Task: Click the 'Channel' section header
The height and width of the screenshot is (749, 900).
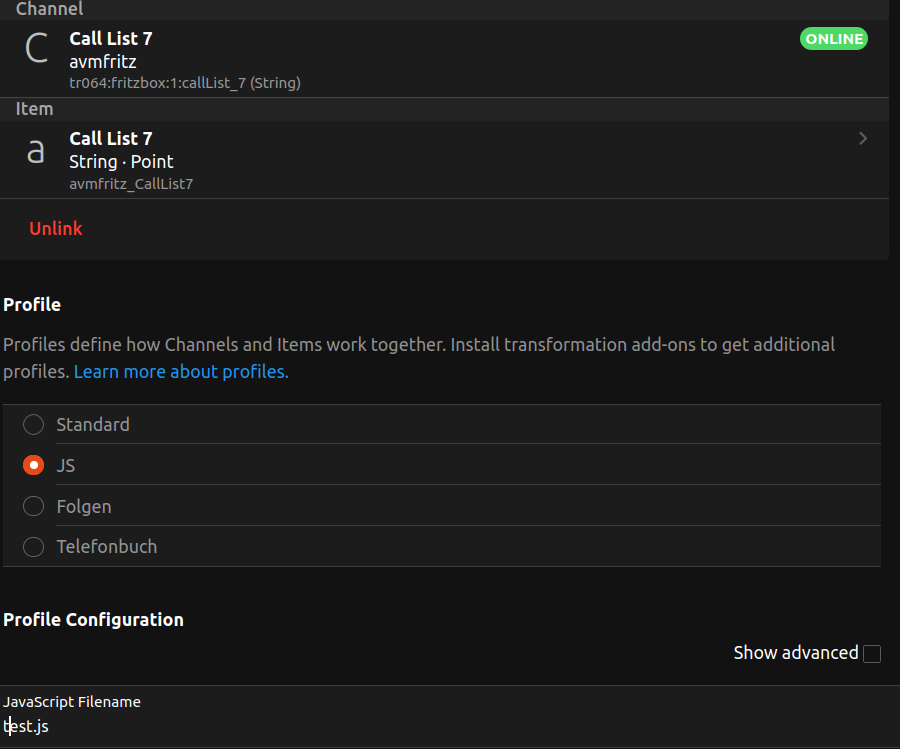Action: [x=49, y=9]
